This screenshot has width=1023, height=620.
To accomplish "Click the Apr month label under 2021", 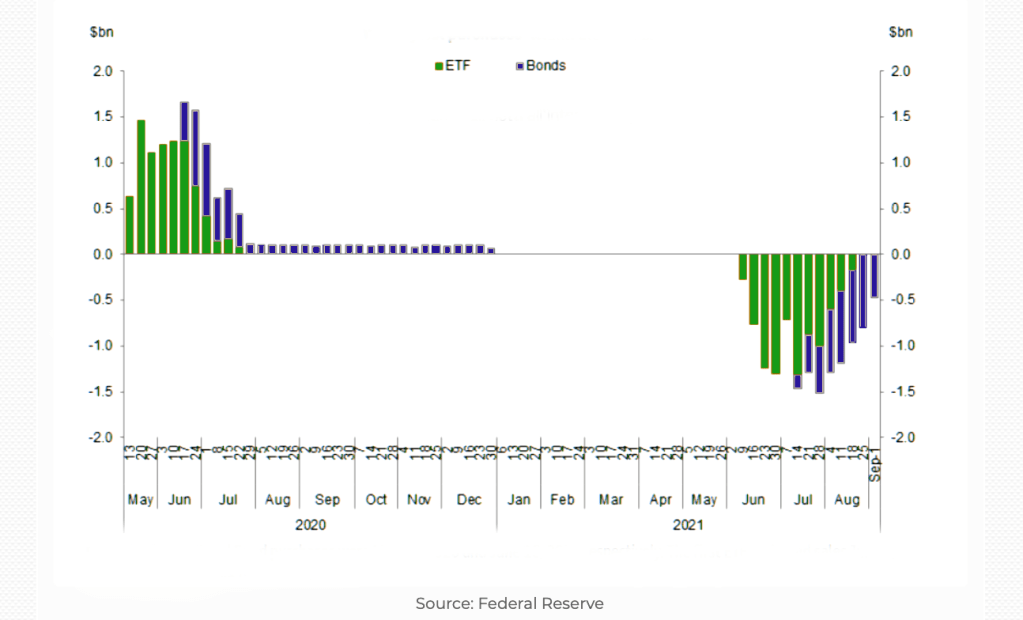I will [660, 499].
